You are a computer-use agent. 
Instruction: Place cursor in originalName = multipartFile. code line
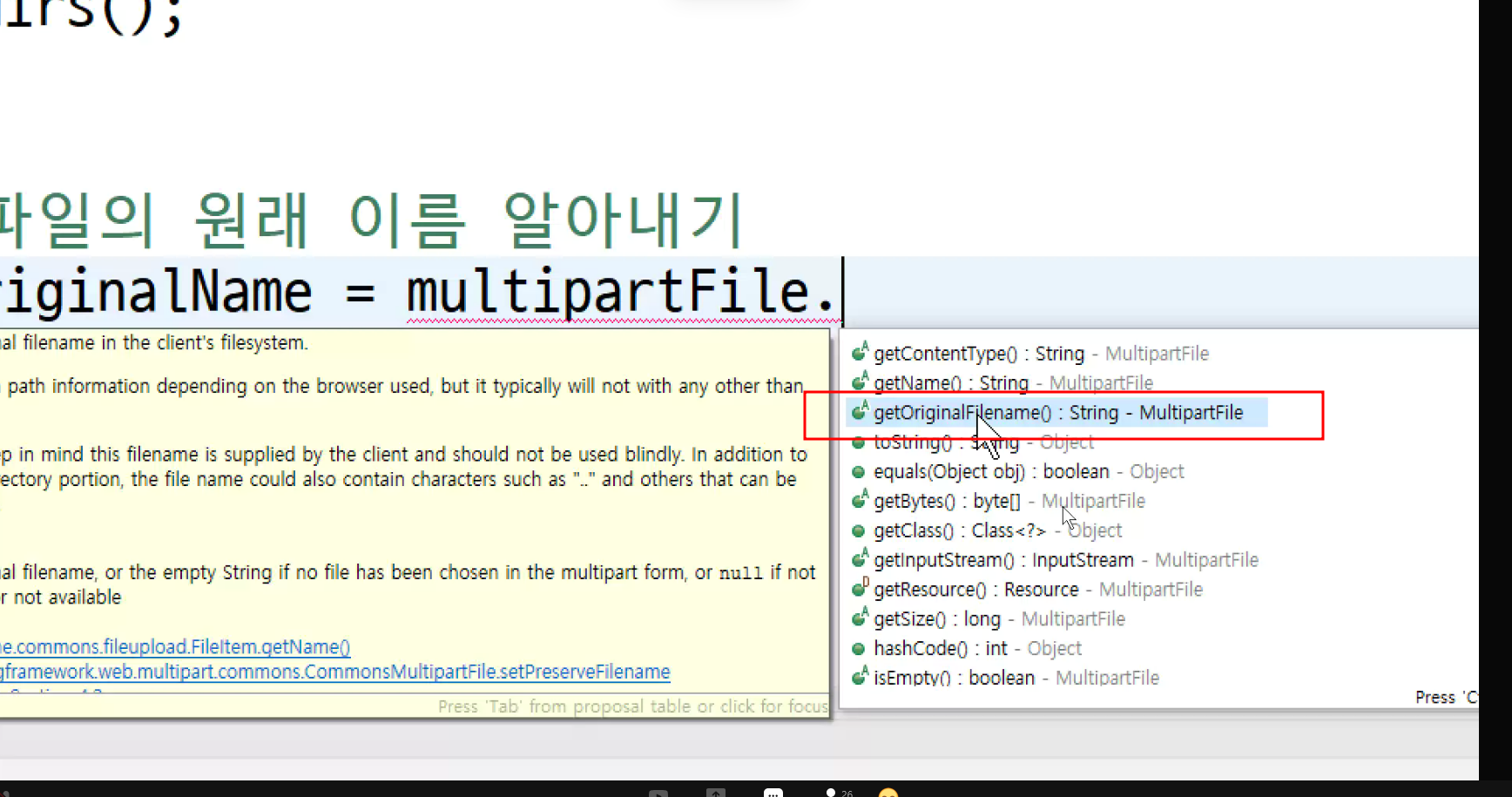[x=420, y=292]
